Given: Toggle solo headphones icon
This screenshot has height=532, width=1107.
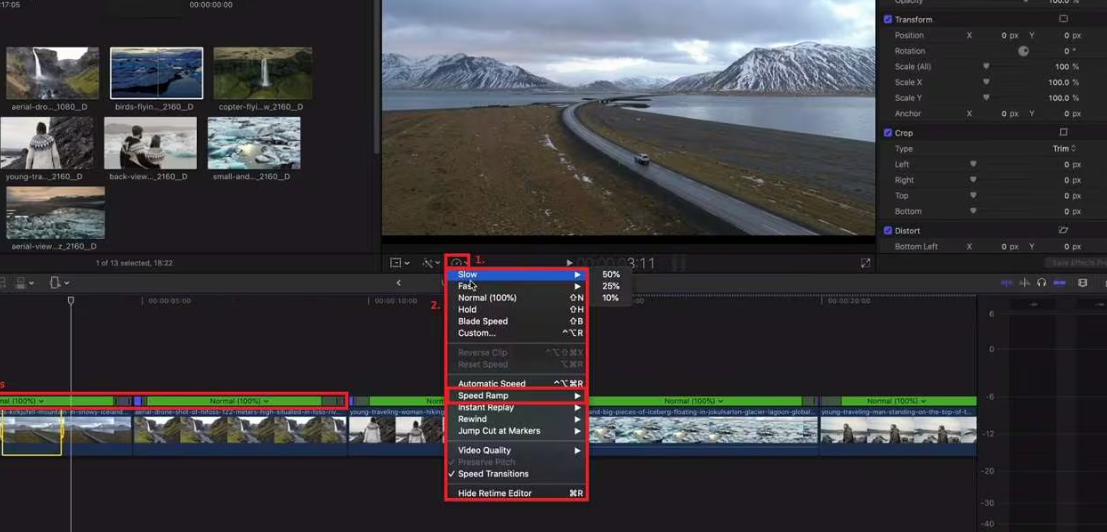Looking at the screenshot, I should coord(1041,282).
